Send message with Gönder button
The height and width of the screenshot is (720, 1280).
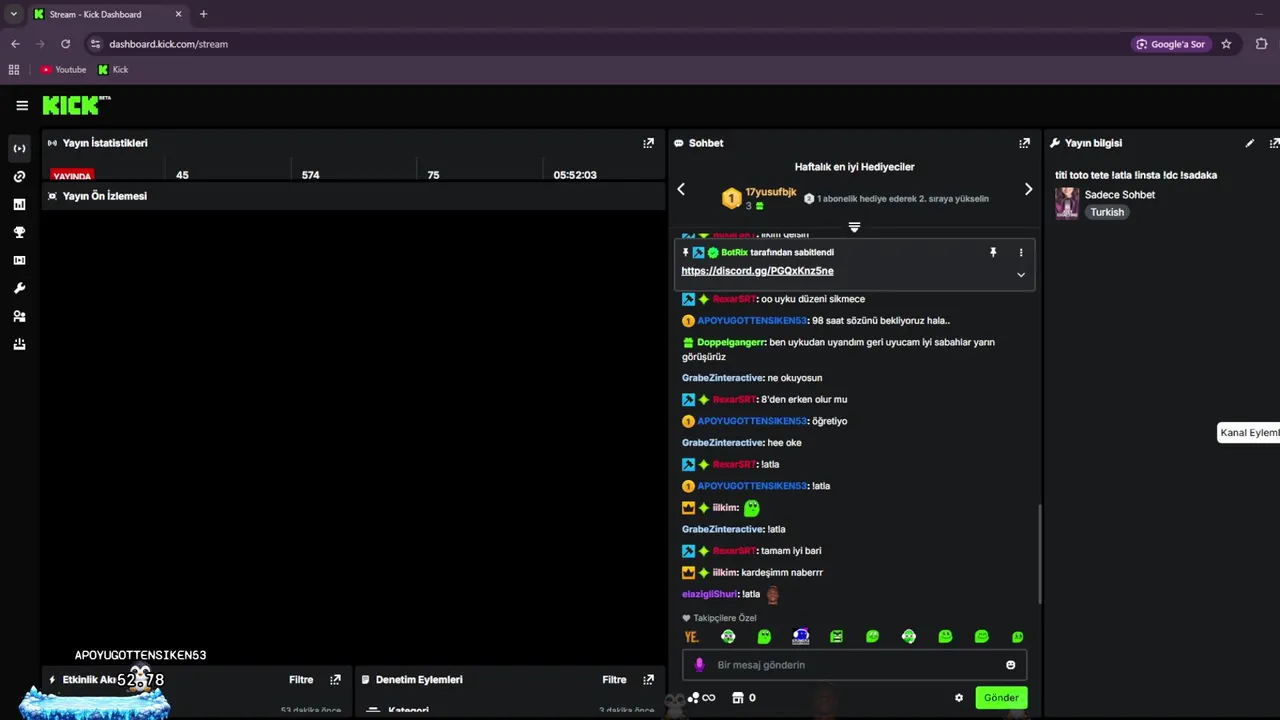click(1001, 698)
